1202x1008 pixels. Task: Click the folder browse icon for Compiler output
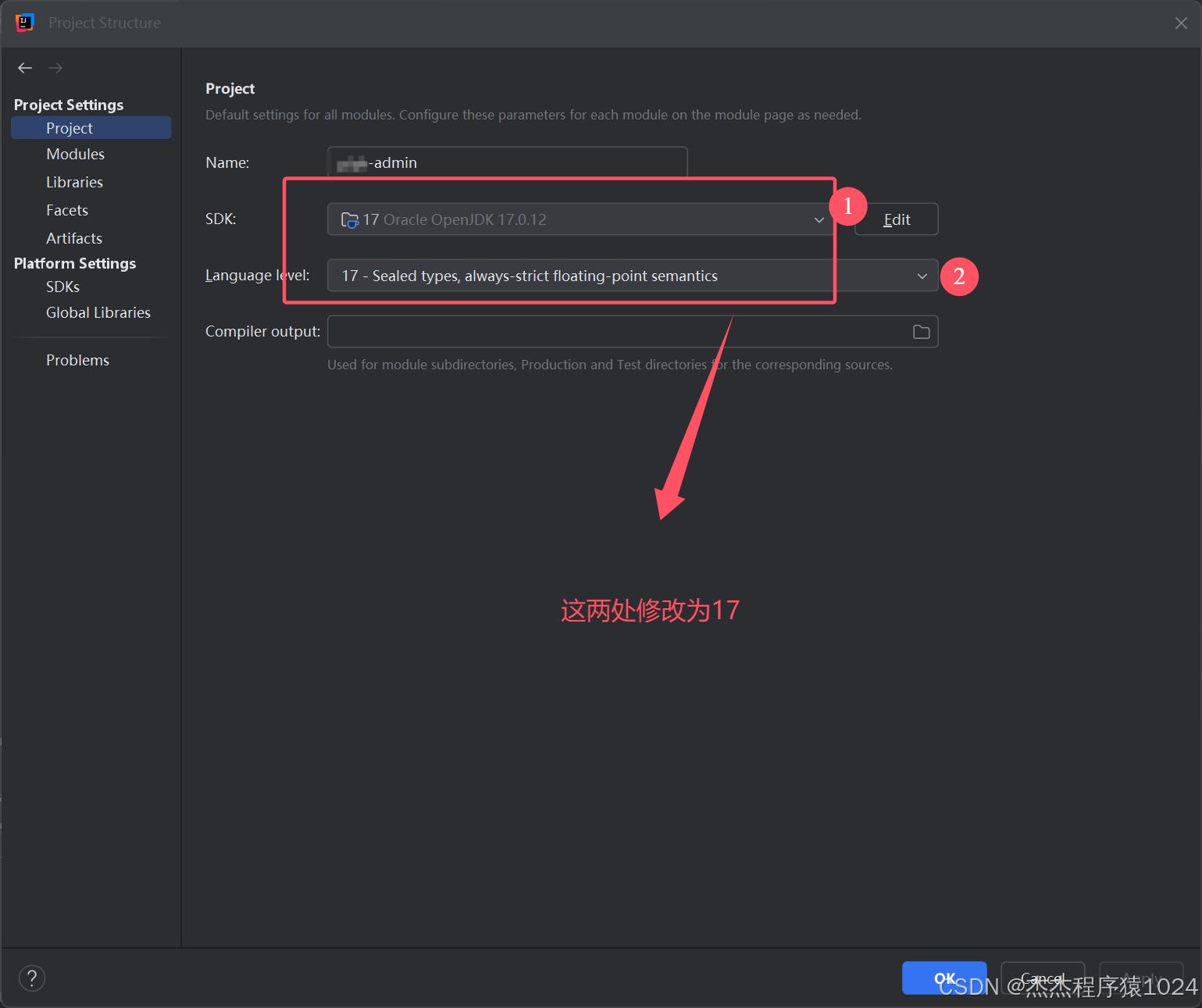(920, 331)
